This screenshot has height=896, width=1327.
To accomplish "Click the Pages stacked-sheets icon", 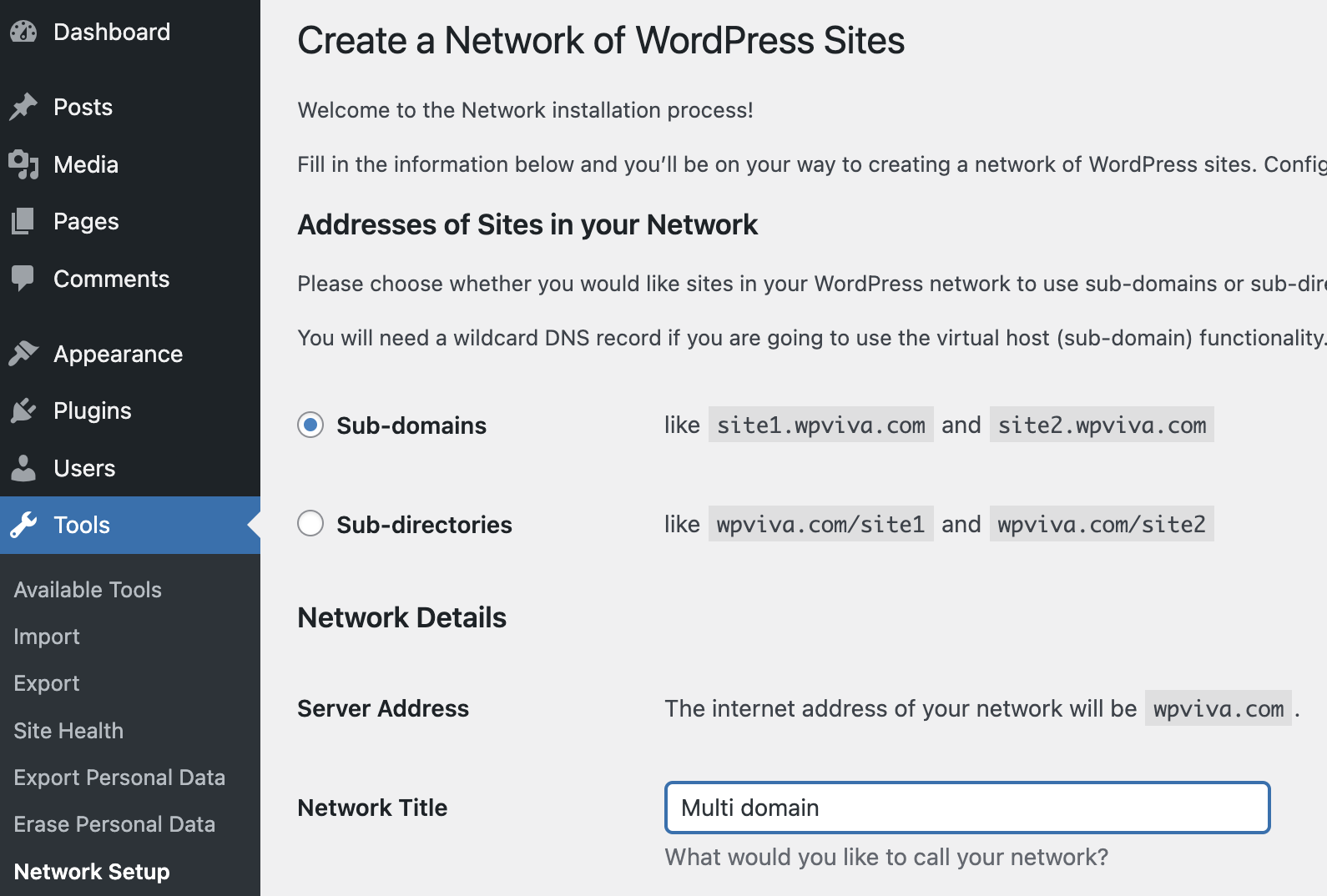I will pyautogui.click(x=23, y=221).
